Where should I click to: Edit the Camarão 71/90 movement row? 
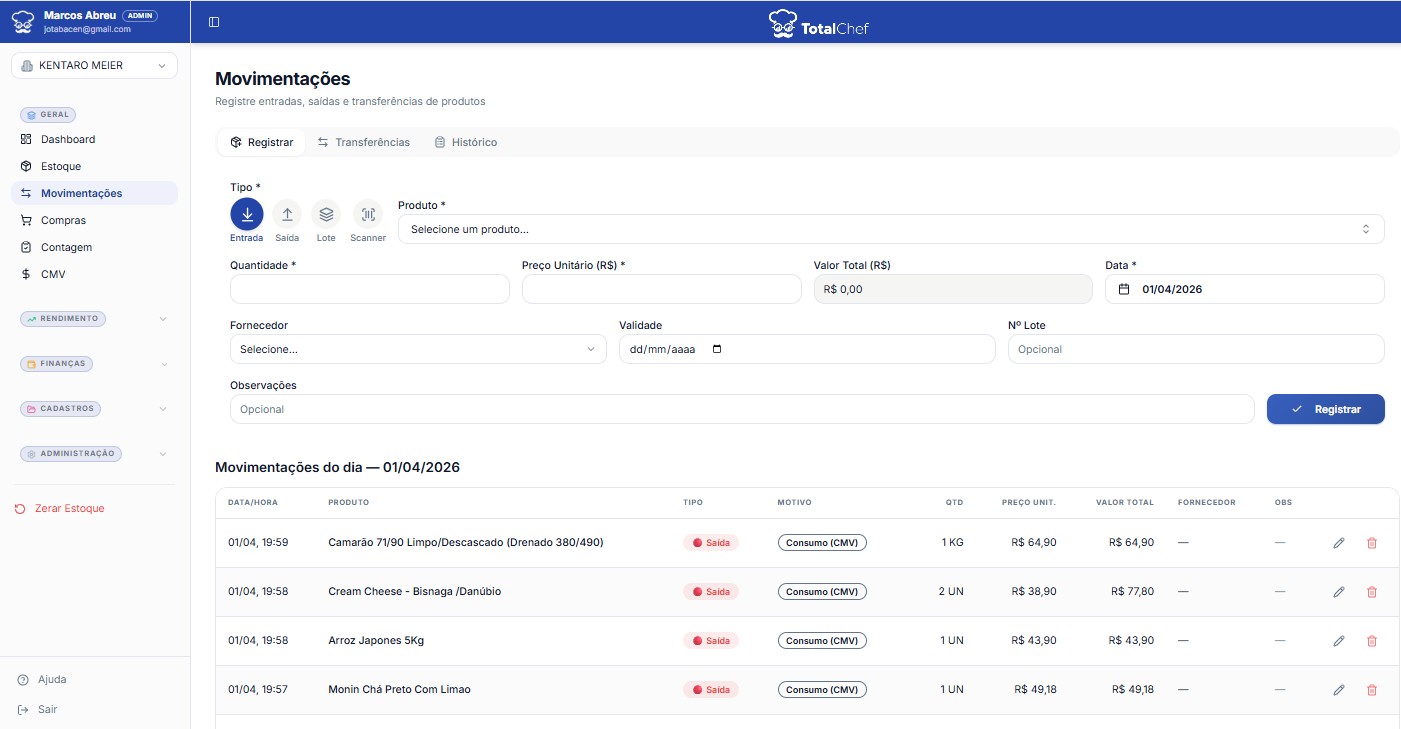pyautogui.click(x=1339, y=543)
